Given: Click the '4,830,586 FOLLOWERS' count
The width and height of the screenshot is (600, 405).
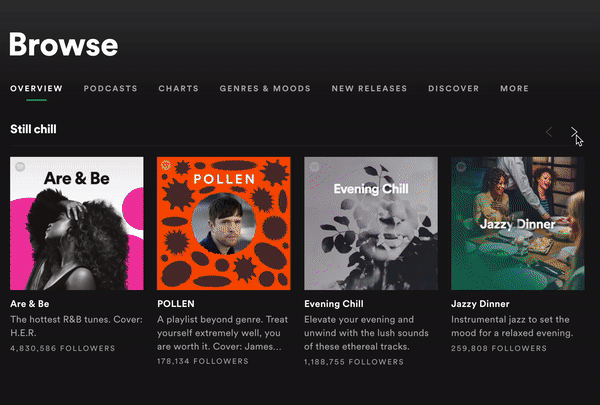Looking at the screenshot, I should coord(63,349).
